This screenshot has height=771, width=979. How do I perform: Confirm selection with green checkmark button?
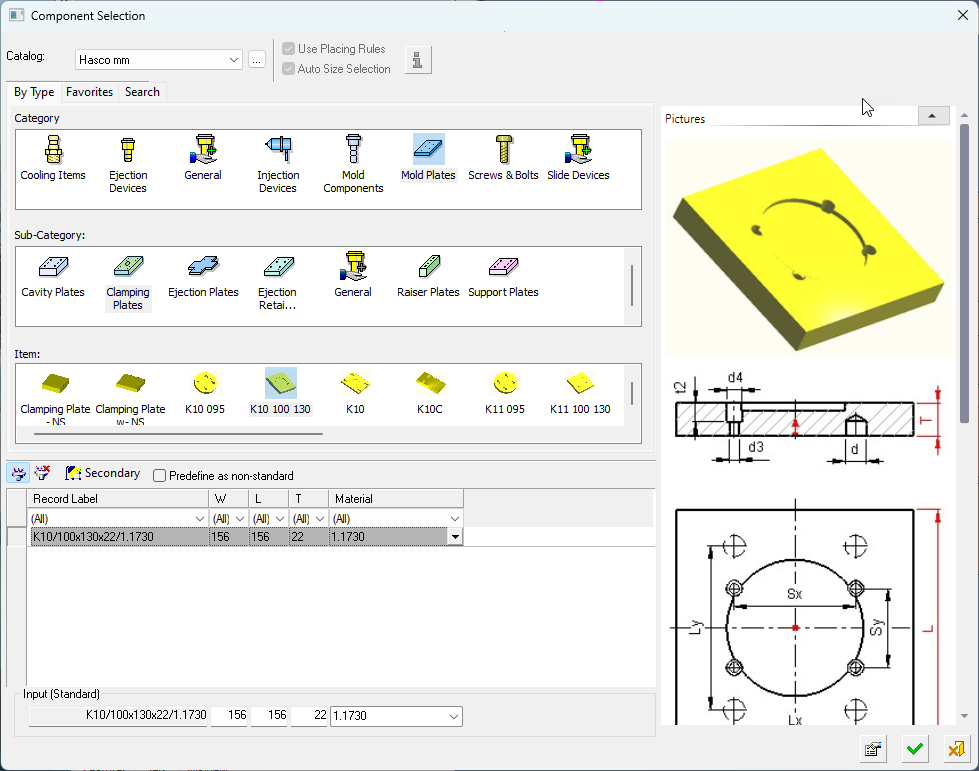click(x=914, y=749)
